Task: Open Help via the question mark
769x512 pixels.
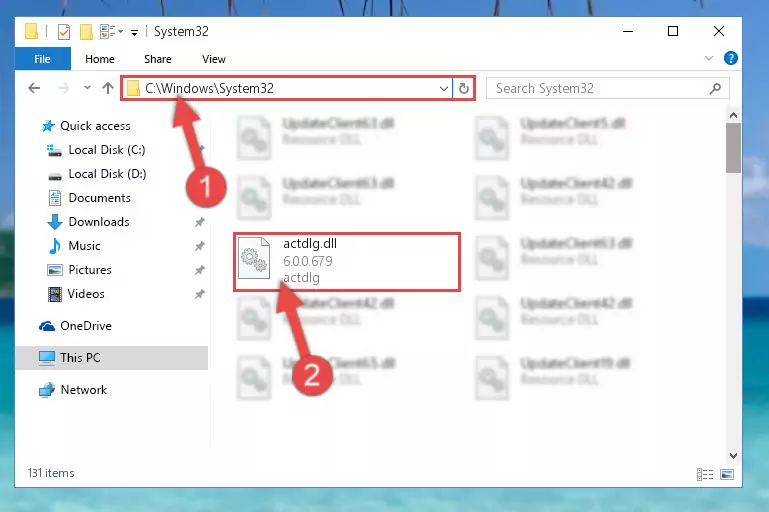Action: pos(731,58)
